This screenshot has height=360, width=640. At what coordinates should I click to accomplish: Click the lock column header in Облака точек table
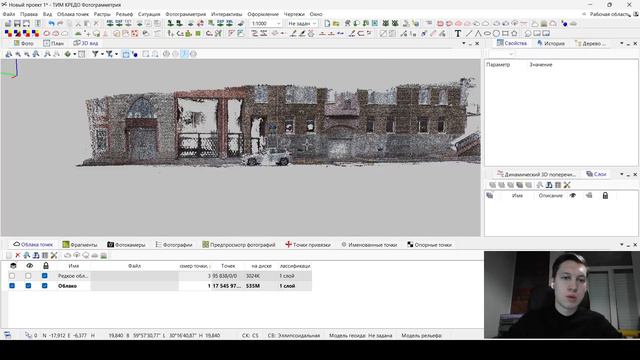(46, 266)
